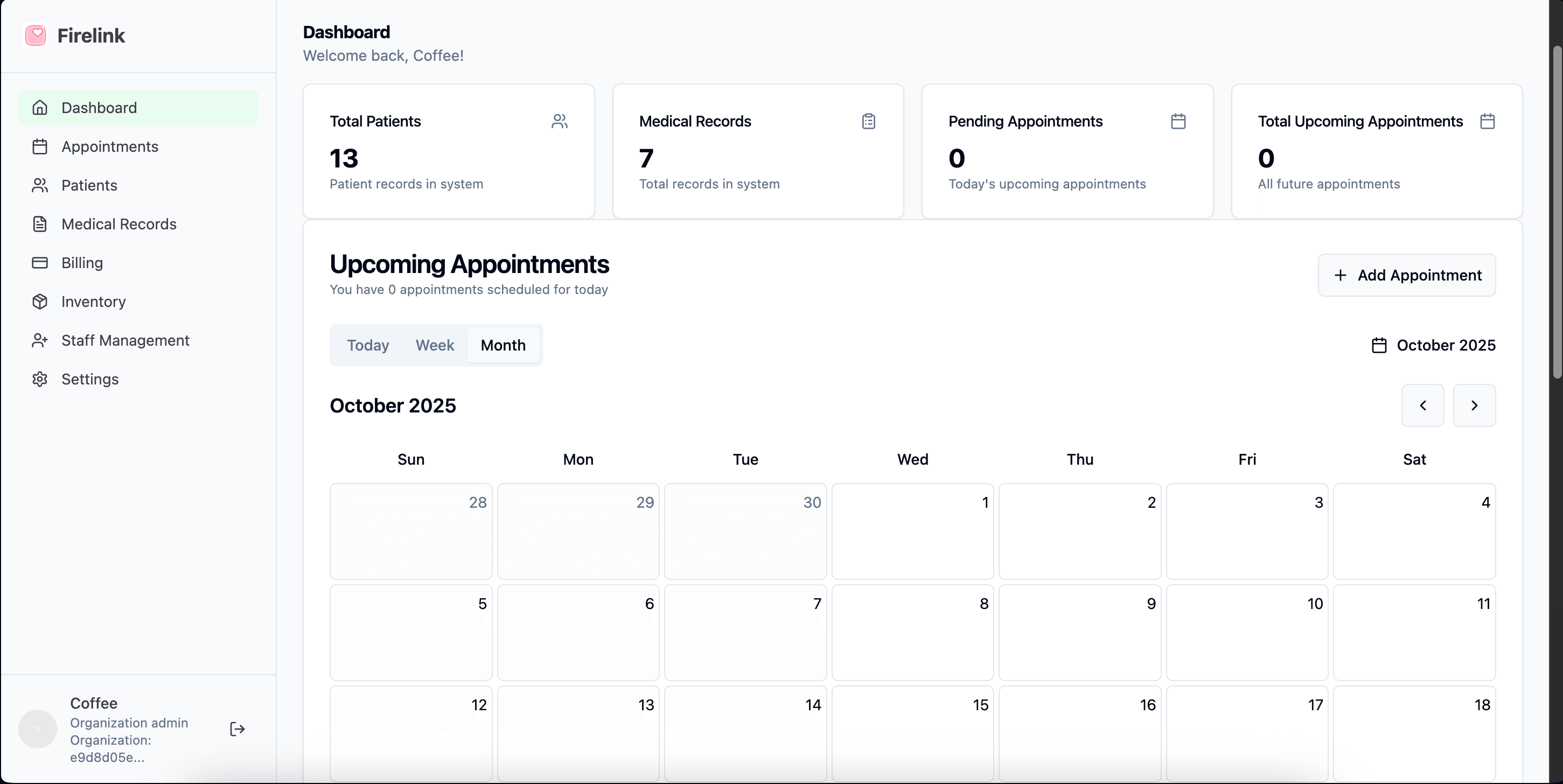Screen dimensions: 1563x784
Task: Click the Total Upcoming Appointments calendar icon
Action: 1487,121
